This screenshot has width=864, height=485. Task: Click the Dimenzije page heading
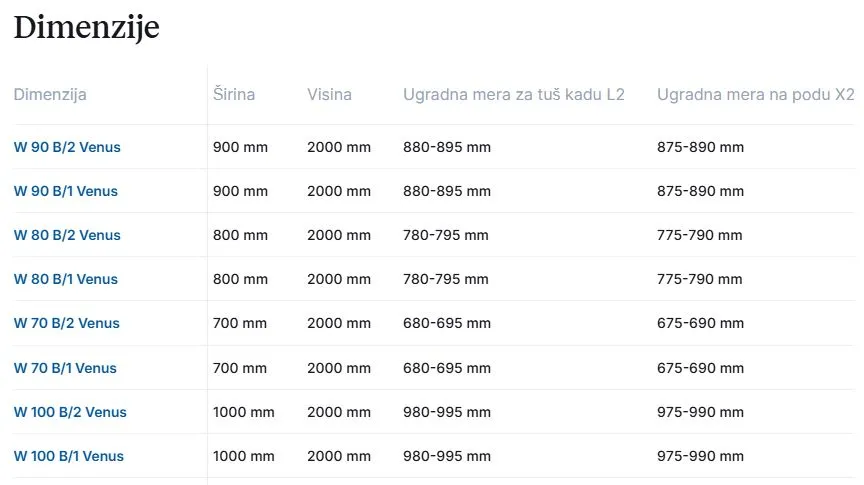[x=86, y=27]
